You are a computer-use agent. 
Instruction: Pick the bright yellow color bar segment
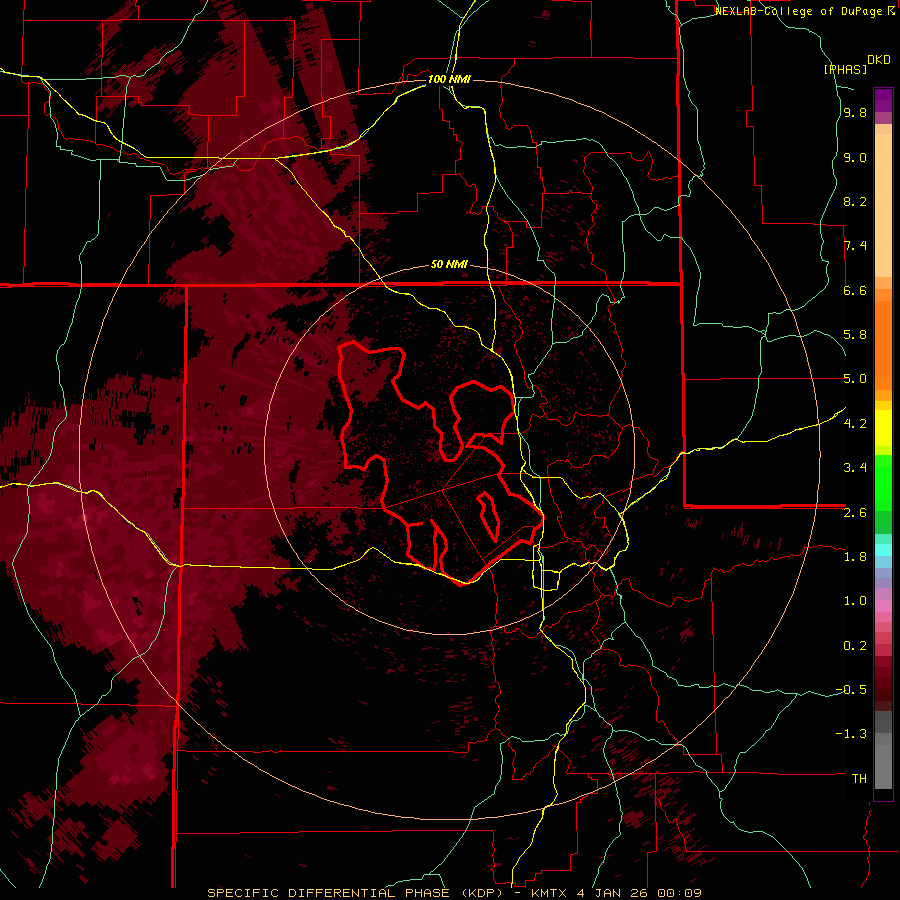pyautogui.click(x=883, y=428)
